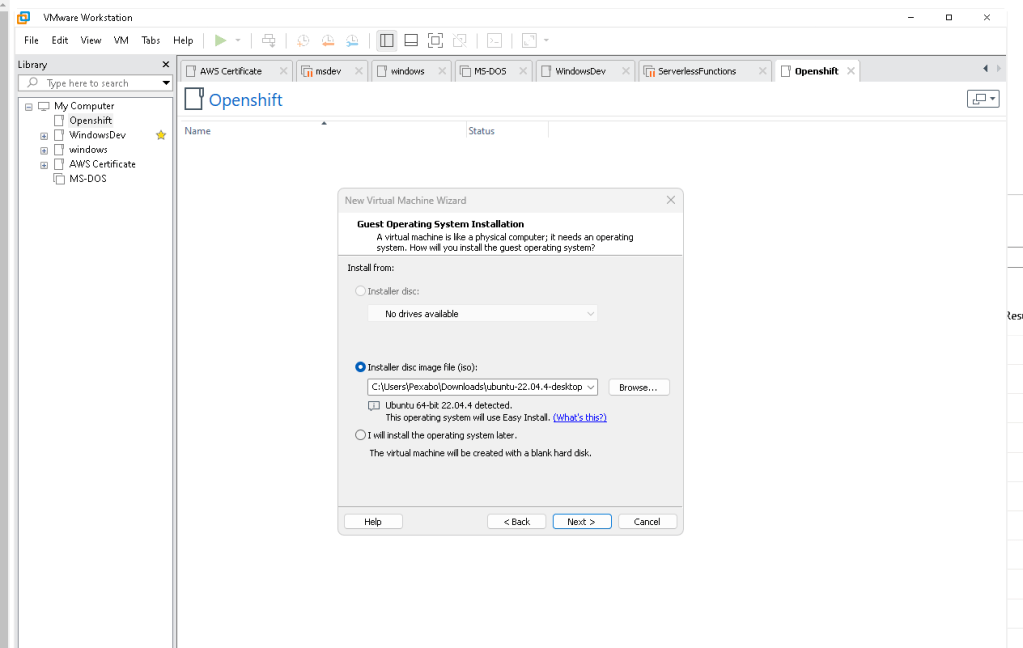Click the library search magnifier icon
This screenshot has height=648, width=1023.
click(32, 83)
